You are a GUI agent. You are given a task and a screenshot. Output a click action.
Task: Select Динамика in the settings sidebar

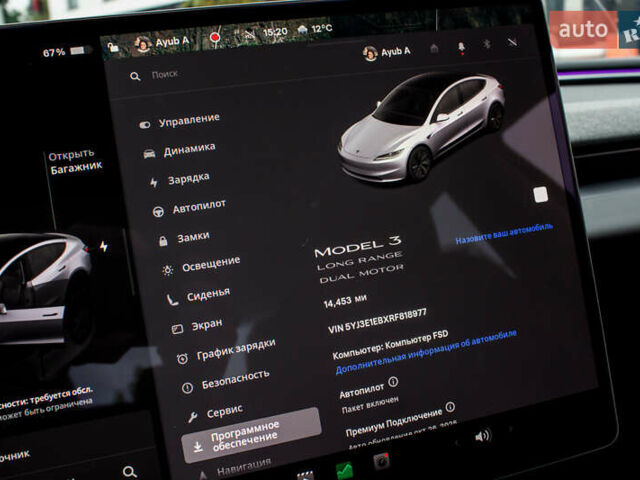[x=188, y=149]
